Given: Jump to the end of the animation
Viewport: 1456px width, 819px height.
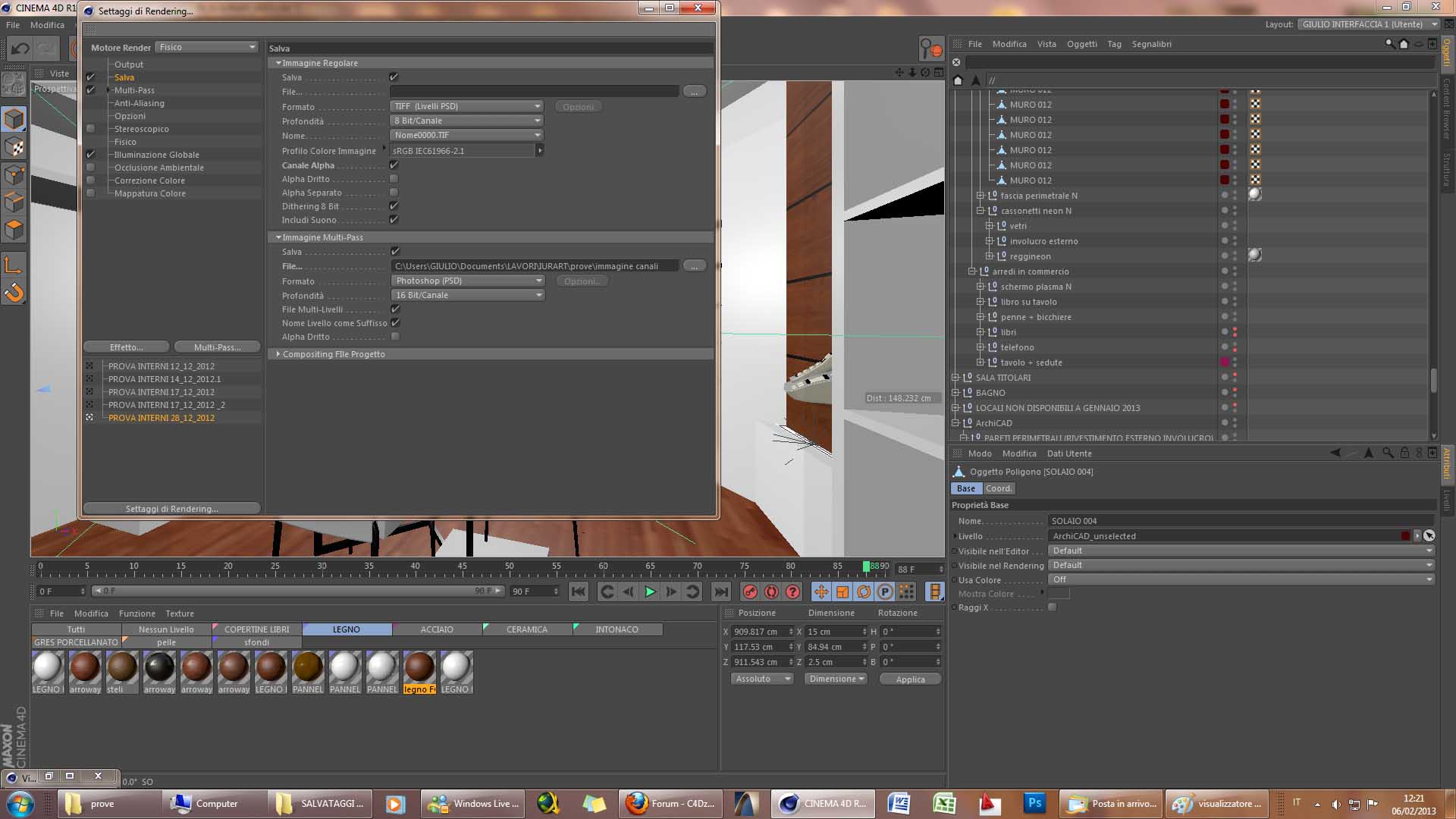Looking at the screenshot, I should (x=721, y=591).
